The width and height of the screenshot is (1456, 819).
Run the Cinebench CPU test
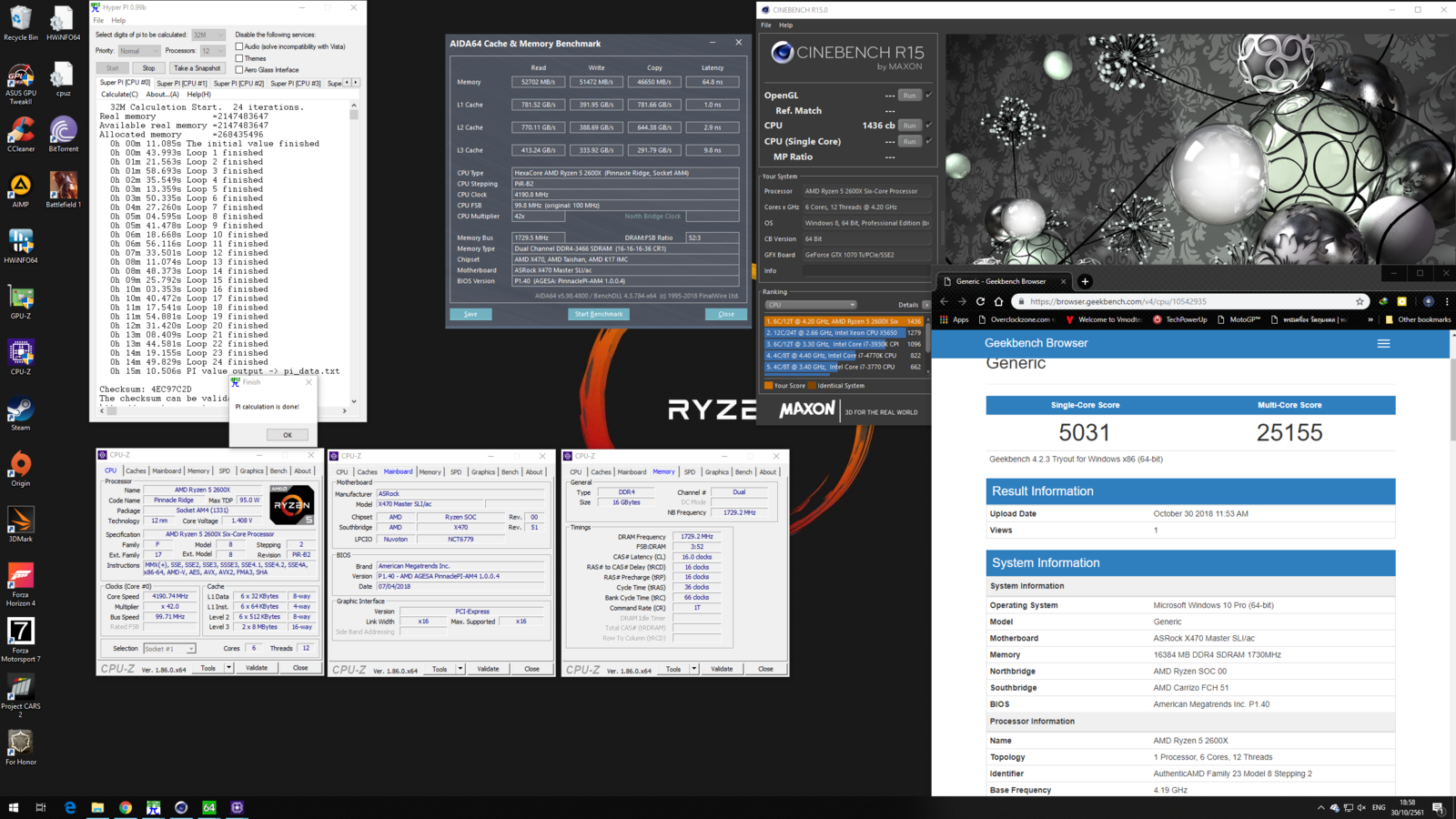(909, 126)
